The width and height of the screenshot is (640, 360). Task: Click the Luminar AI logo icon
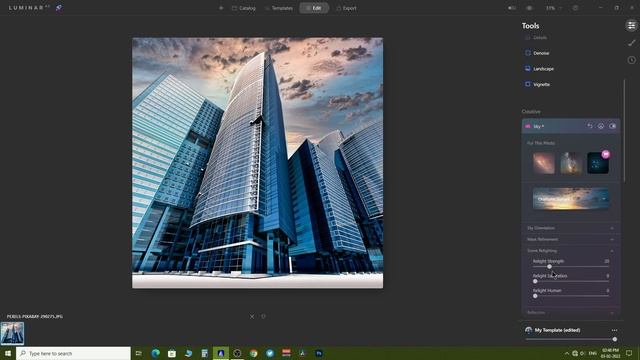click(59, 7)
